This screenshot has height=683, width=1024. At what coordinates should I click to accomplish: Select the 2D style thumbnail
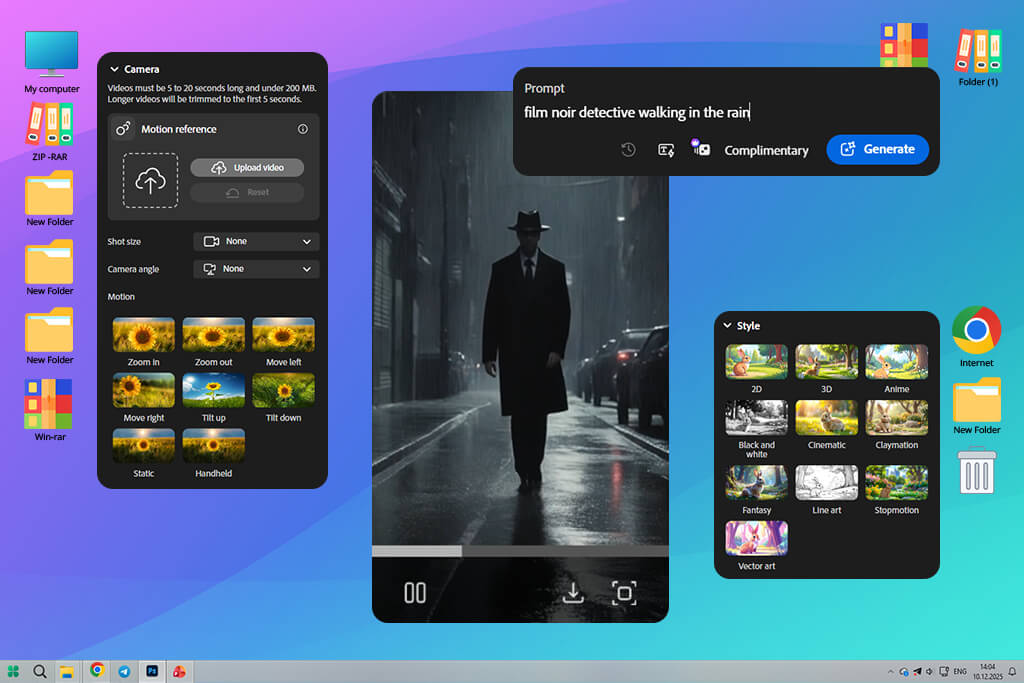coord(756,362)
